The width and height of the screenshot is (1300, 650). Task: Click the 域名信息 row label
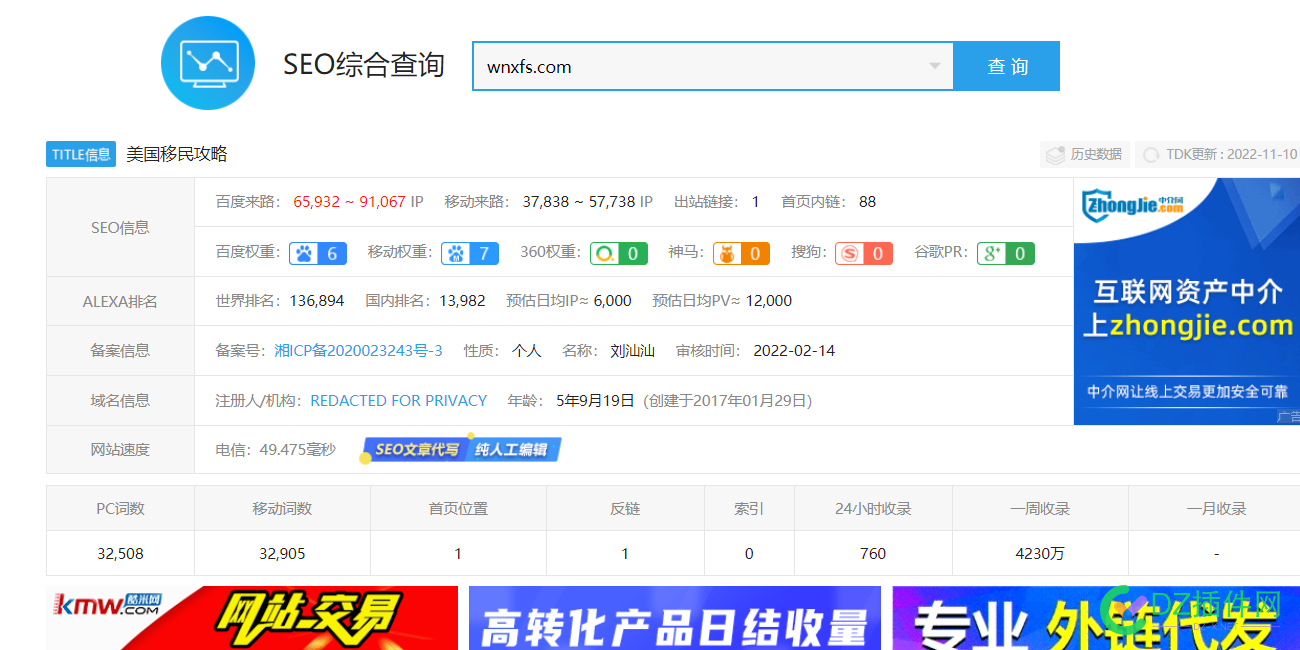pos(120,401)
